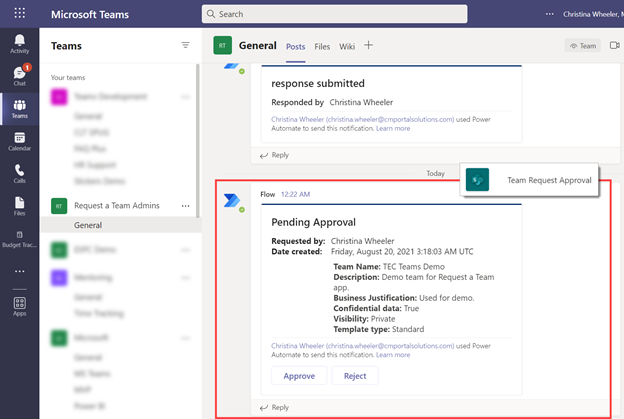Screen dimensions: 624x419
Task: Click the 12:22 AM timestamp on Flow post
Action: (x=295, y=194)
